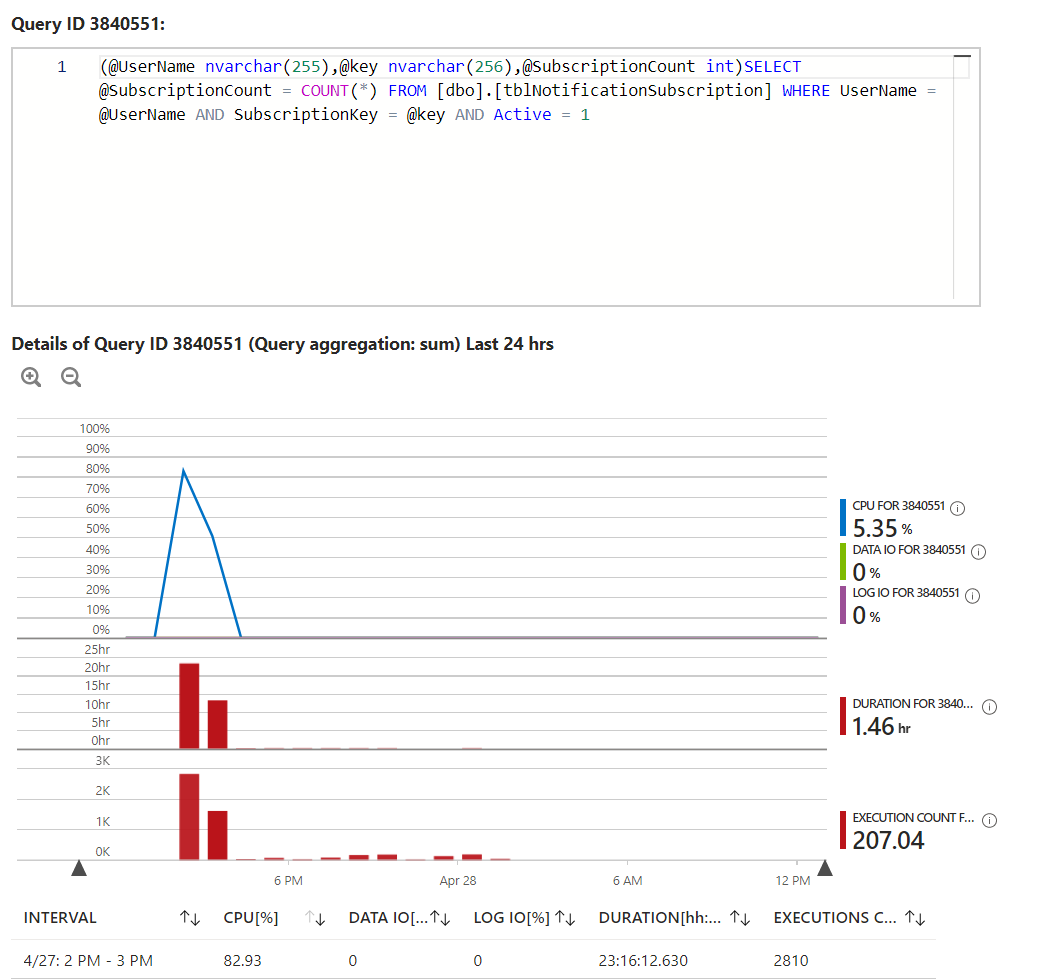Open info icon beside LOG IO FOR 3840551
1047x979 pixels.
(x=971, y=595)
